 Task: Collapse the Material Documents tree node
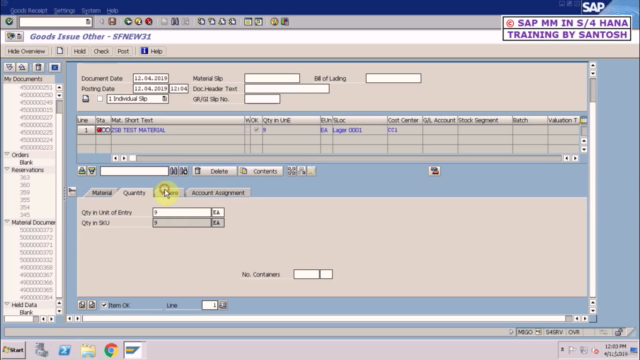click(x=7, y=222)
